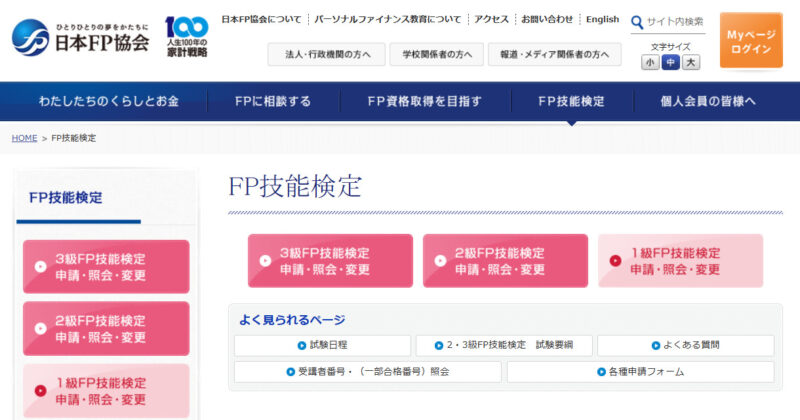Open お問い合わせ link in header
Screen dimensions: 800x420
coord(547,19)
